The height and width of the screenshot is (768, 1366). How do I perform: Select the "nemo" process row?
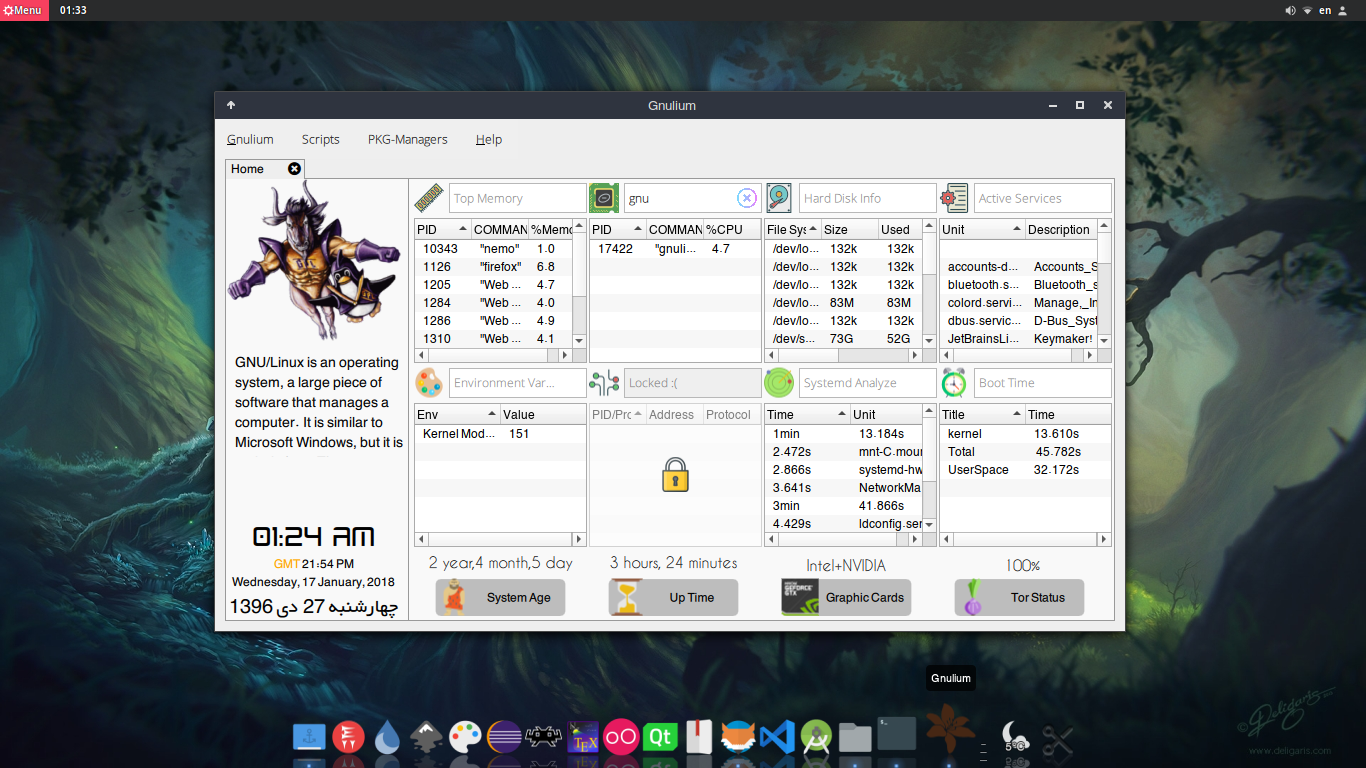point(494,249)
